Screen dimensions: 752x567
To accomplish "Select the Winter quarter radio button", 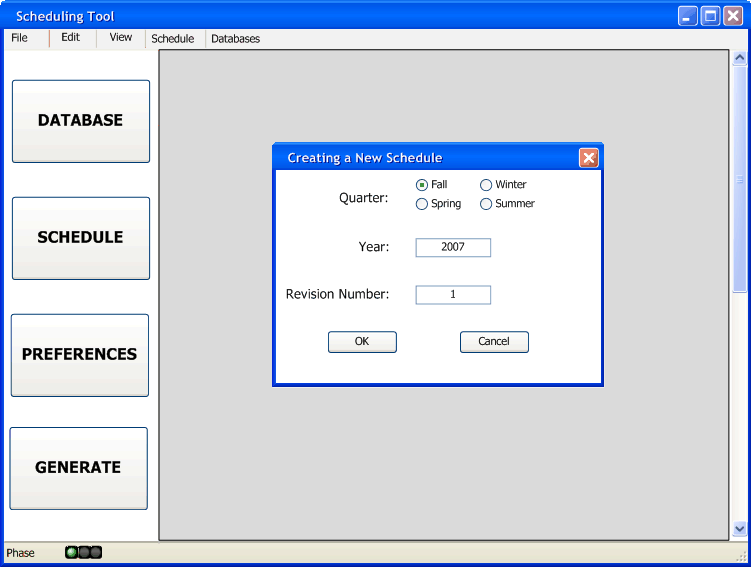I will 486,185.
